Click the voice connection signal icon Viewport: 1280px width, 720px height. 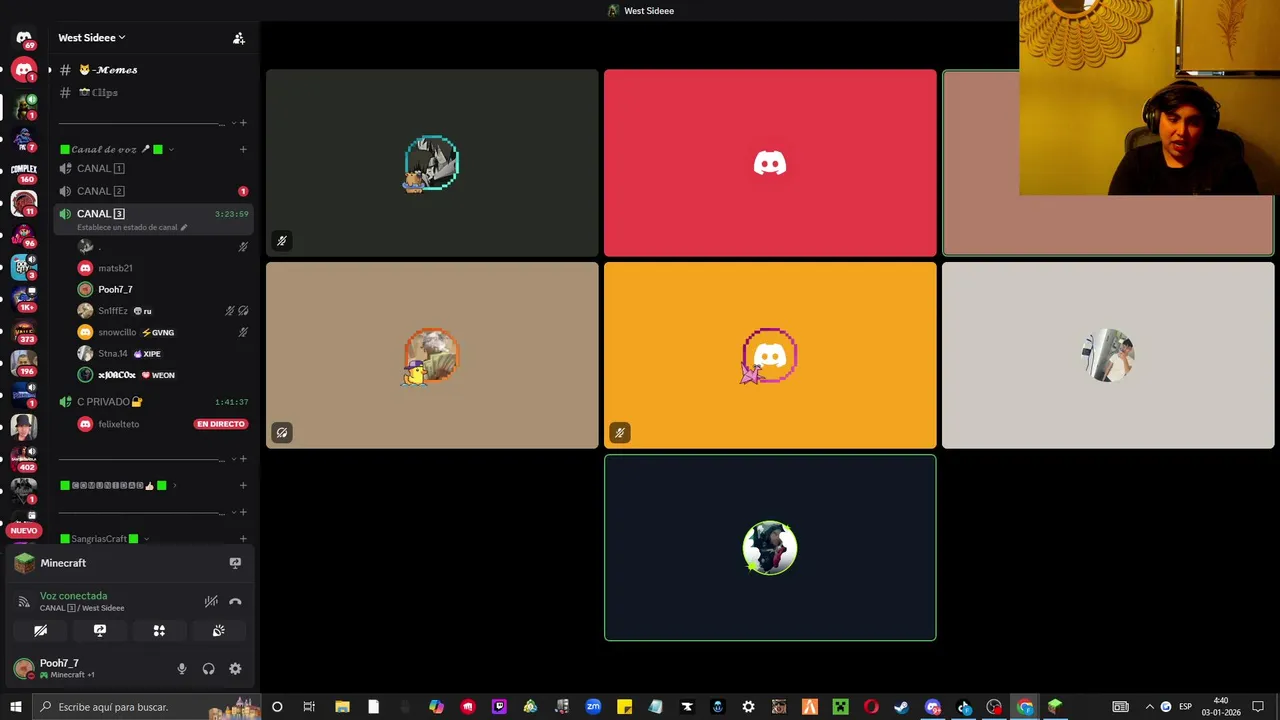24,602
